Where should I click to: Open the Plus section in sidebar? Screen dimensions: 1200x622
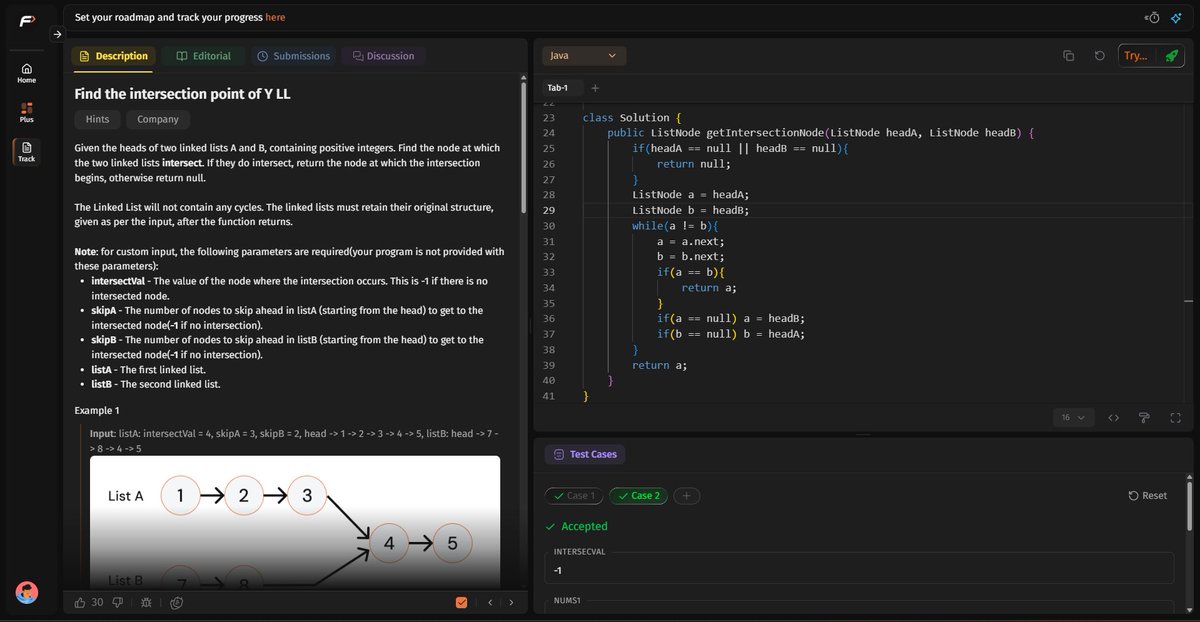click(x=27, y=112)
